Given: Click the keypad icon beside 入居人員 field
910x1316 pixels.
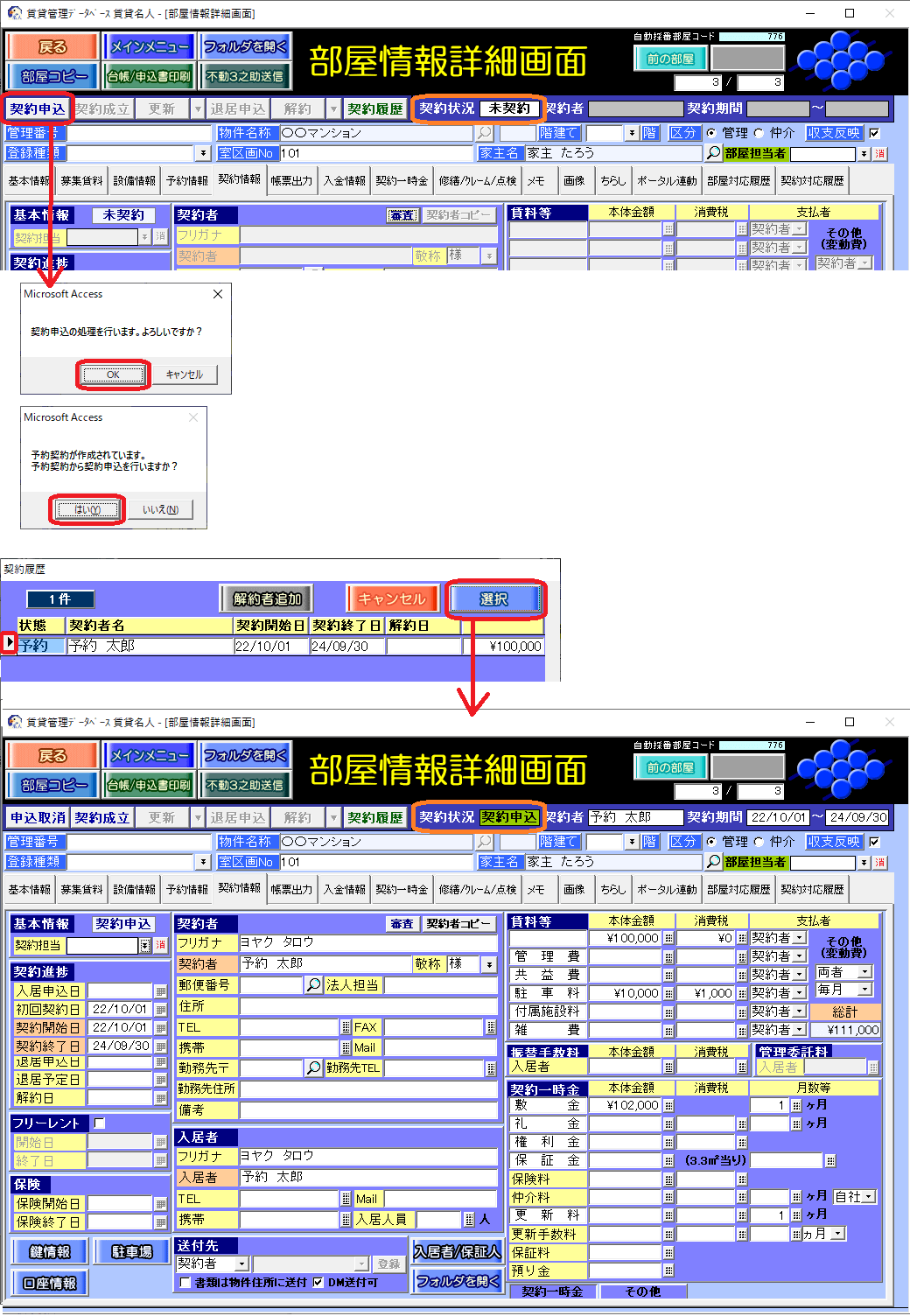Looking at the screenshot, I should [x=469, y=1220].
